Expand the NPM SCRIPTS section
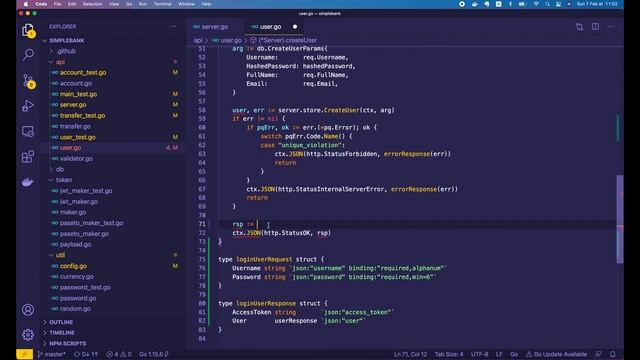 pyautogui.click(x=67, y=343)
